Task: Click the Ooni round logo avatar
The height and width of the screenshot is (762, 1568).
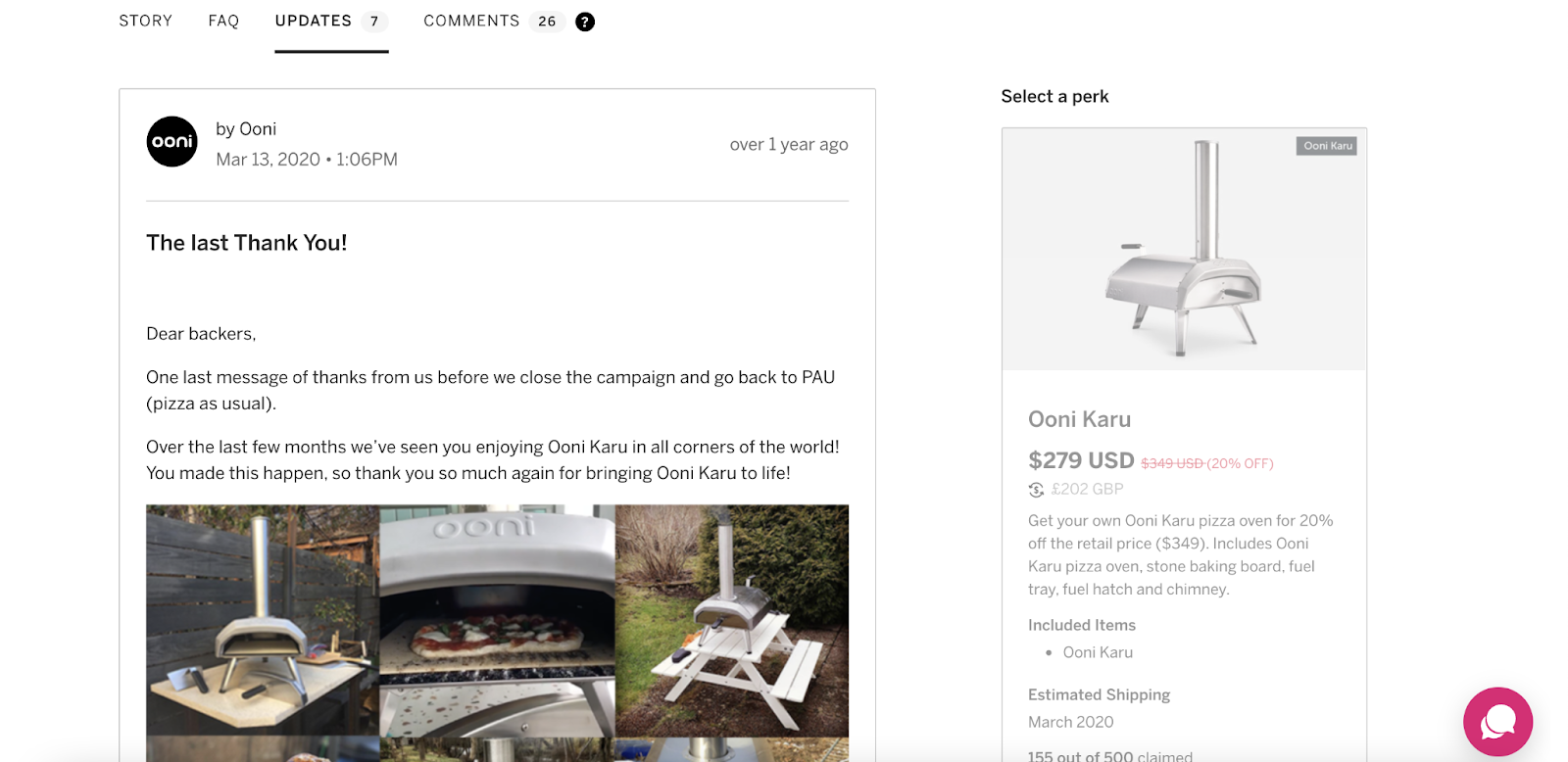Action: (x=171, y=142)
